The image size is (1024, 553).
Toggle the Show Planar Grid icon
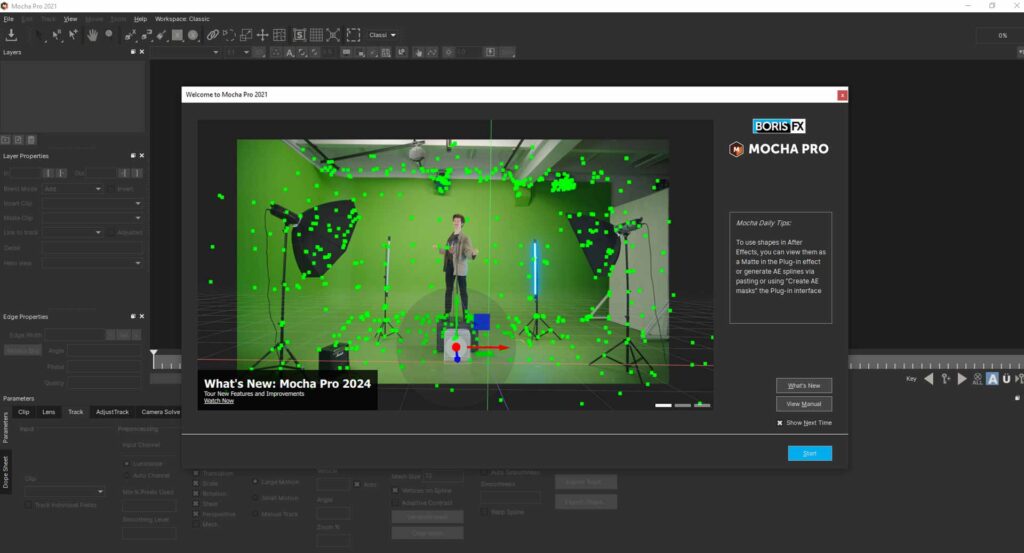(x=316, y=35)
